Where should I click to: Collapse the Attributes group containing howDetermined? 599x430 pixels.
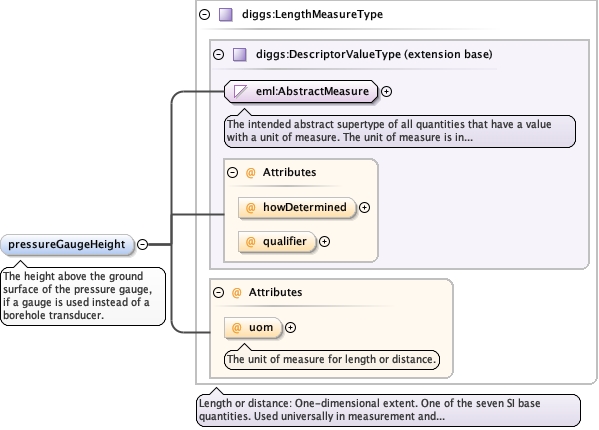pyautogui.click(x=232, y=173)
